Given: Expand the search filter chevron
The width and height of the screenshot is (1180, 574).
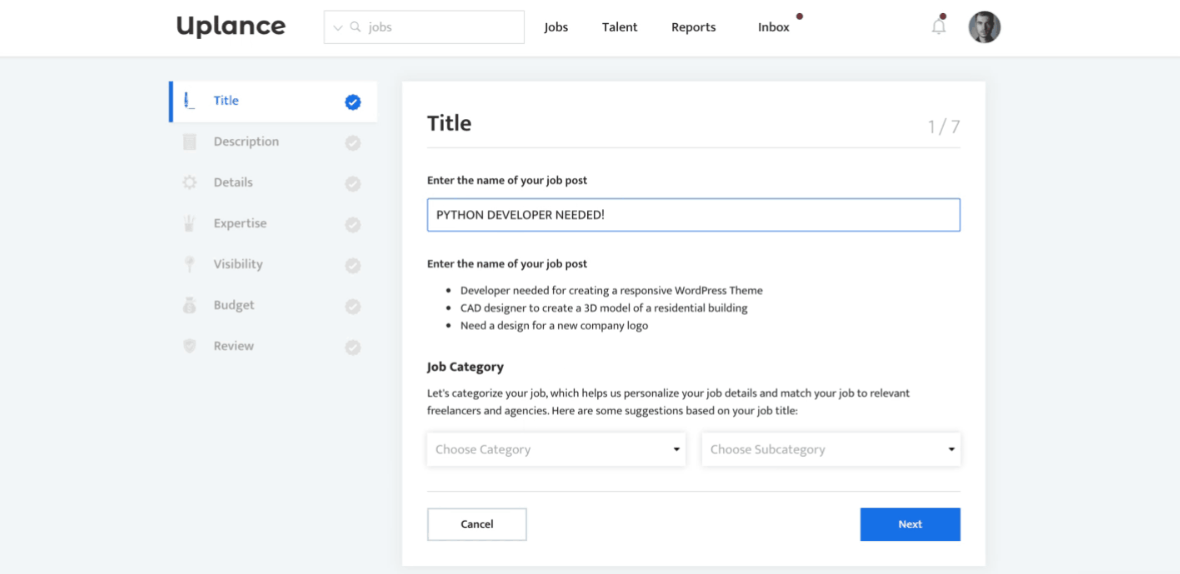Looking at the screenshot, I should pos(338,28).
